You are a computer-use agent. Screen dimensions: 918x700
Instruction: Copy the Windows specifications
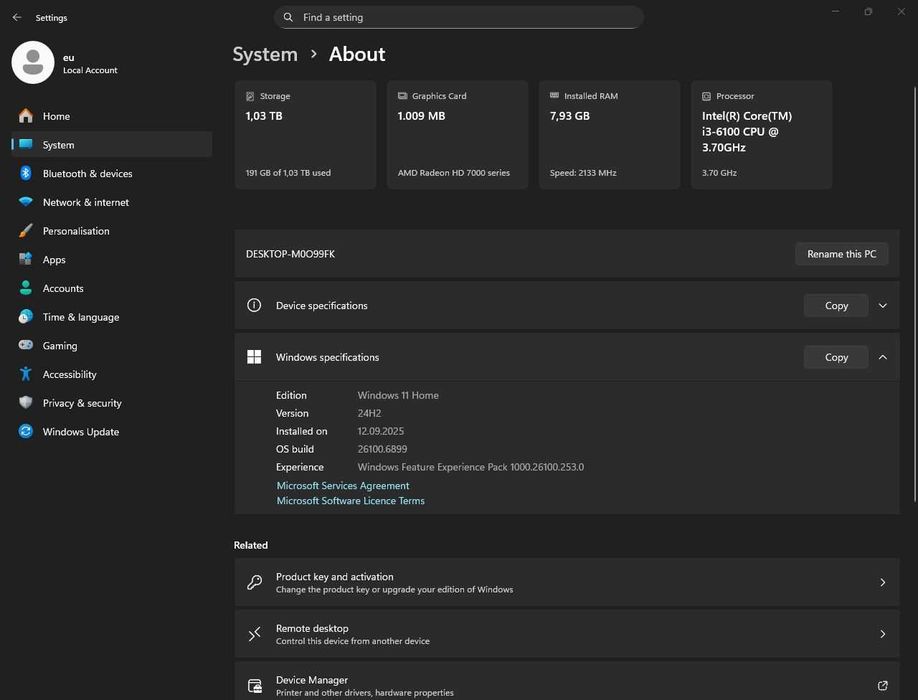coord(836,357)
